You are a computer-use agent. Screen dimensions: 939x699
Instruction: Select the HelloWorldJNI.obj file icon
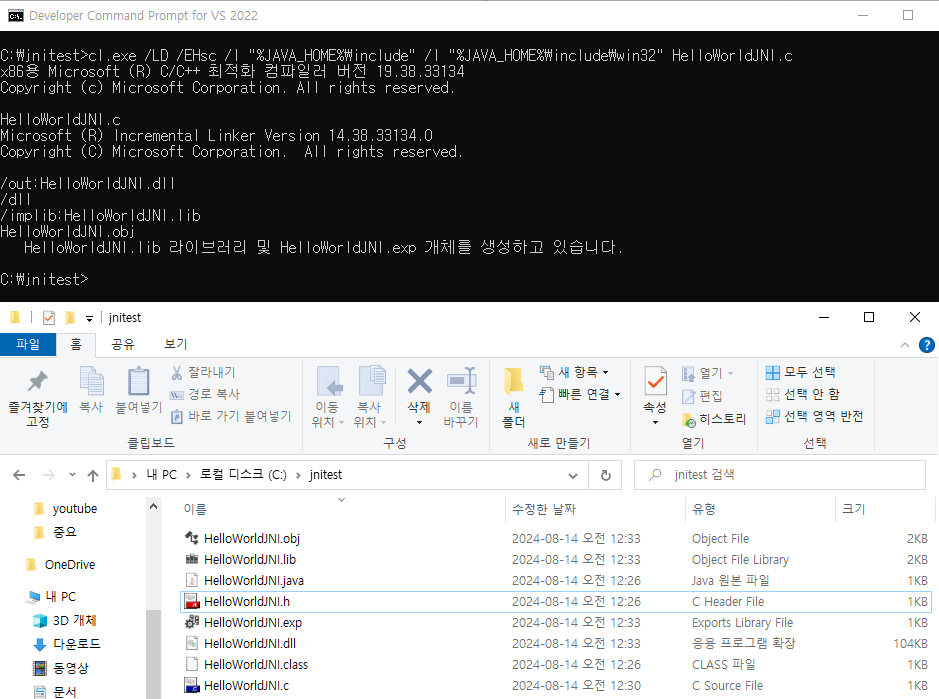click(192, 538)
